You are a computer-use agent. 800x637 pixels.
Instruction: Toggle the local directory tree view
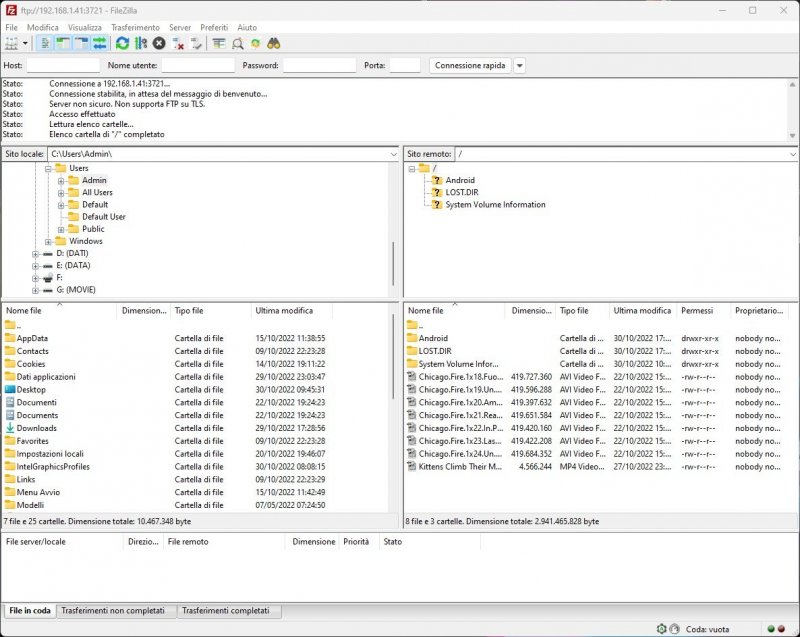[x=64, y=44]
